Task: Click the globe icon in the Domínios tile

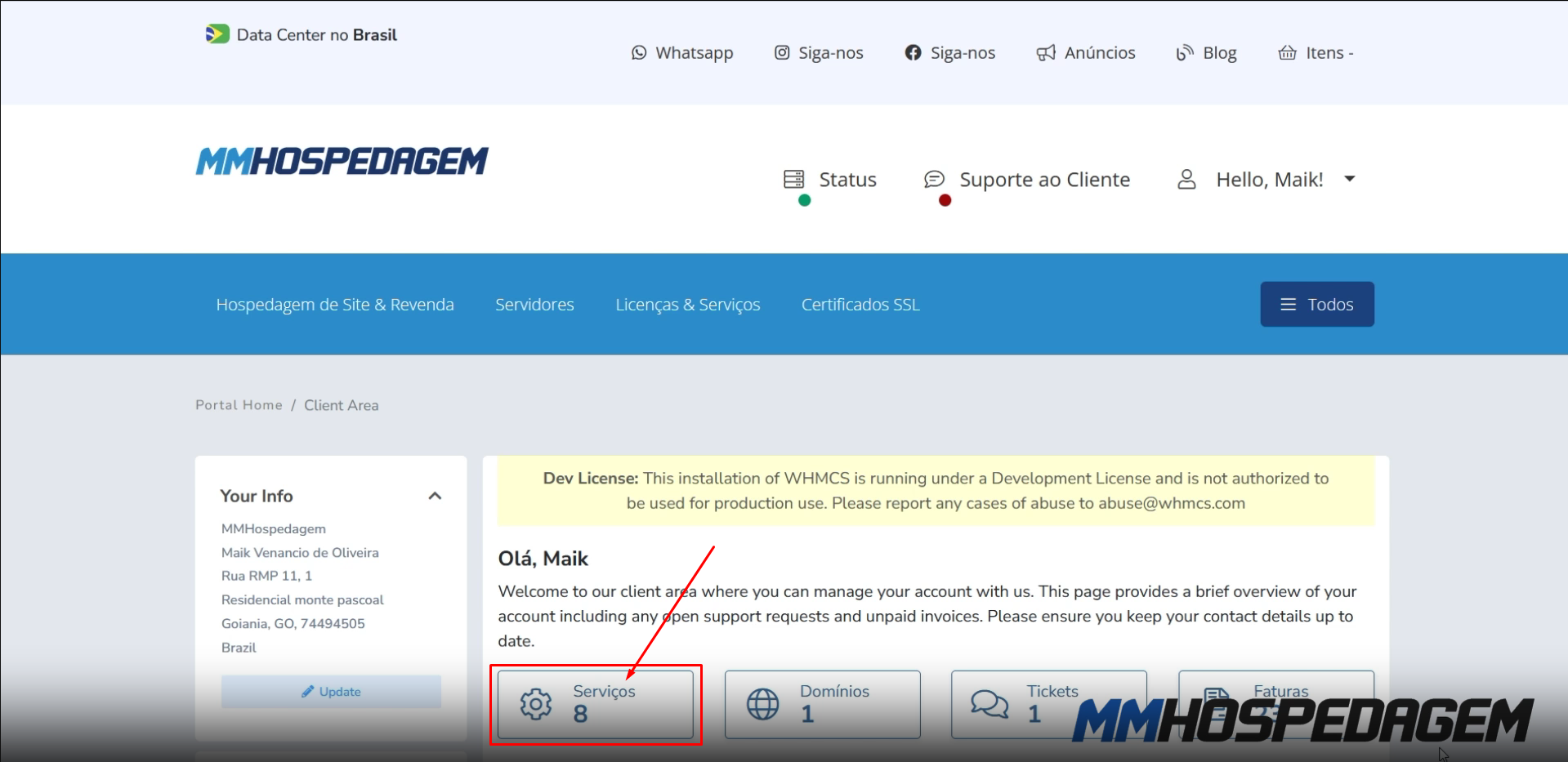Action: pos(763,704)
